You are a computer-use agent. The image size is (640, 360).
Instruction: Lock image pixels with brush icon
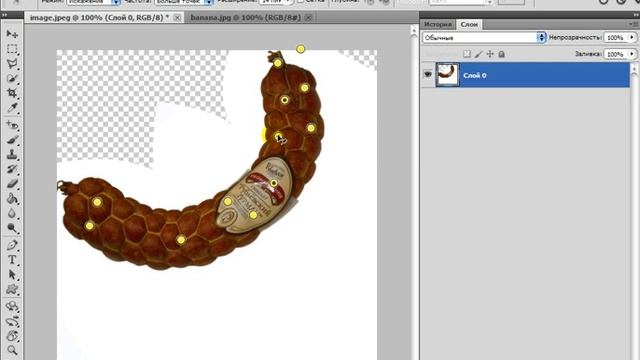(x=478, y=54)
